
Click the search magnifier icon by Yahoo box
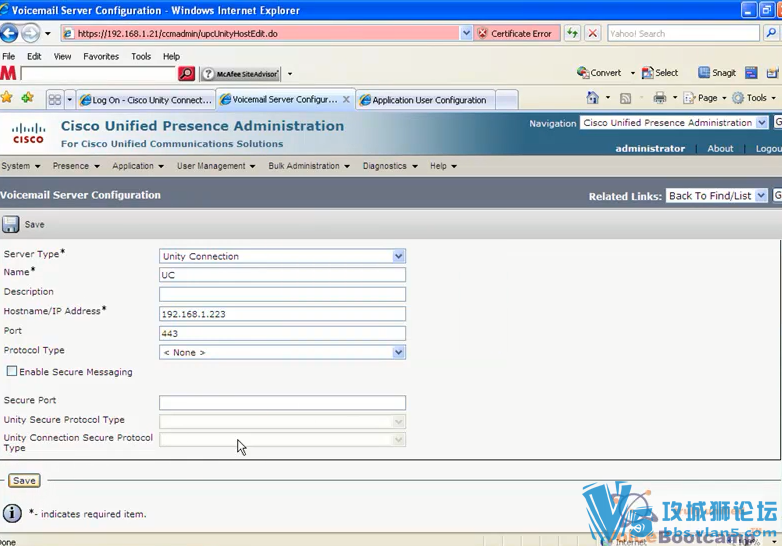(771, 33)
